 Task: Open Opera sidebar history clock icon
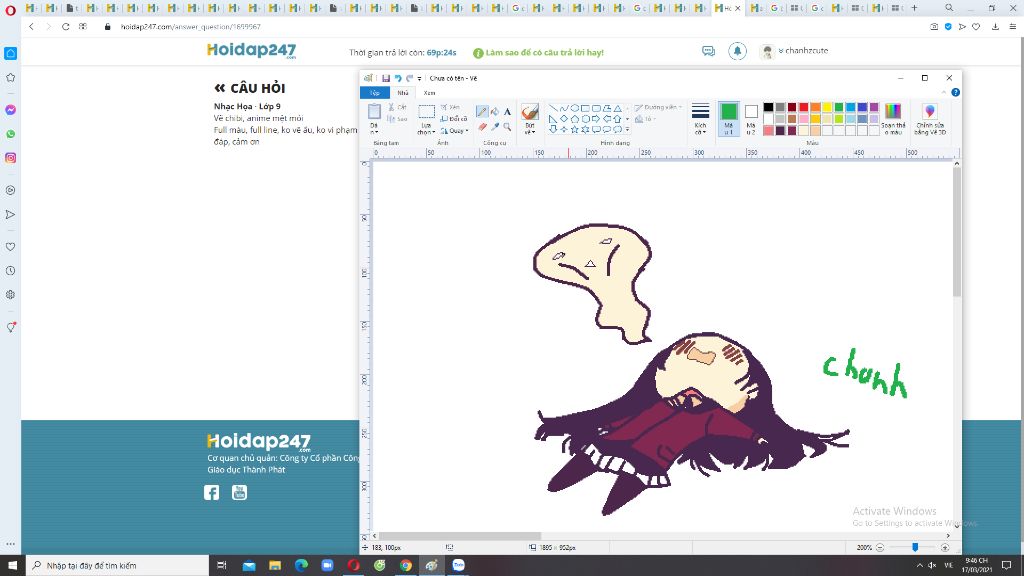[10, 271]
